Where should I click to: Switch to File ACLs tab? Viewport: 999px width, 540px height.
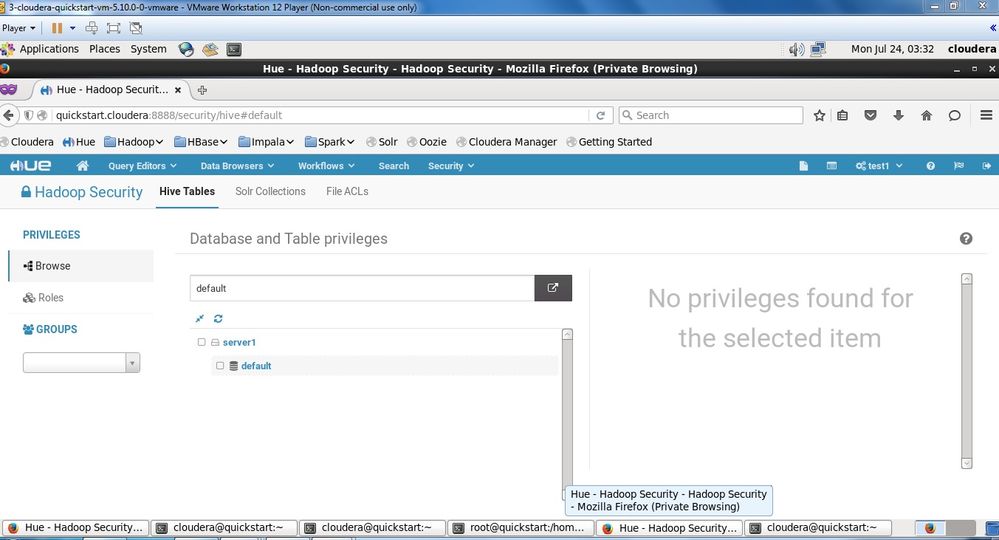347,191
